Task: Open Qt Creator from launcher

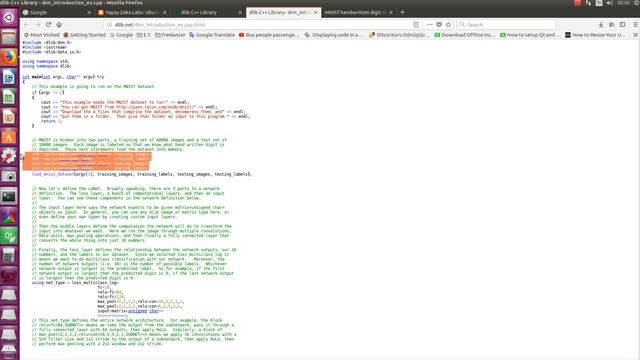Action: pos(9,236)
